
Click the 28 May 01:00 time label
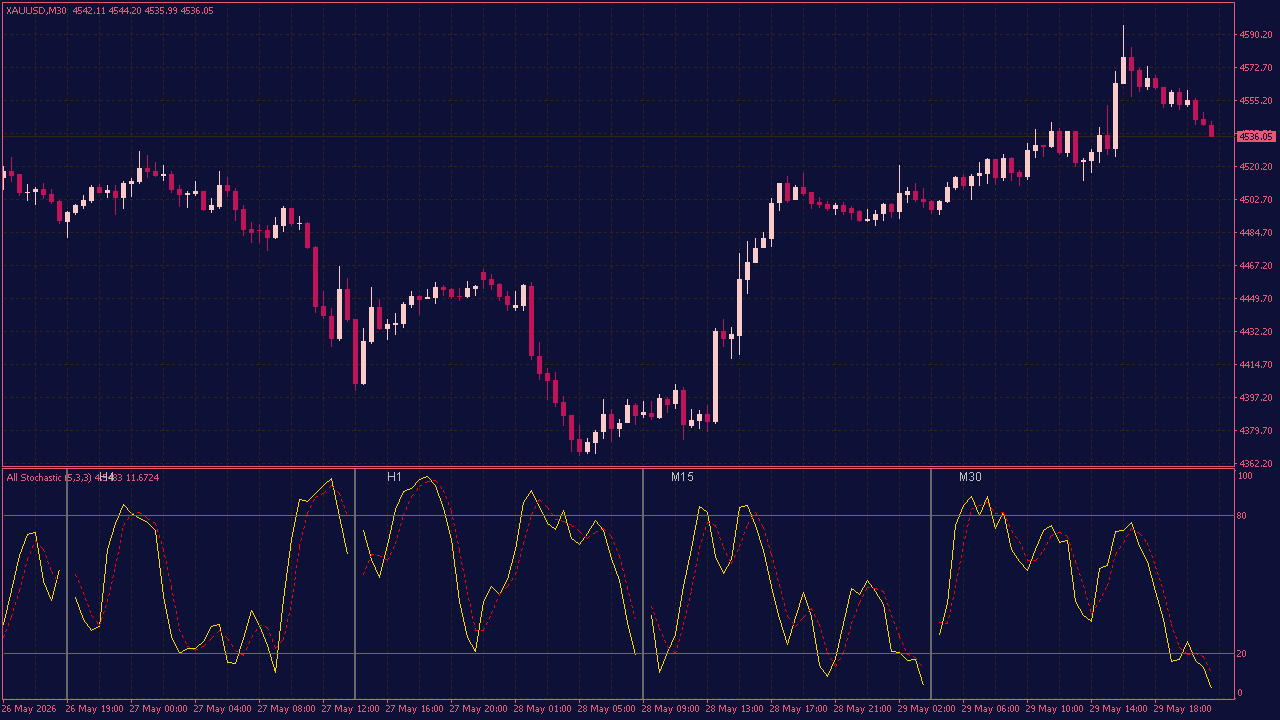coord(543,709)
